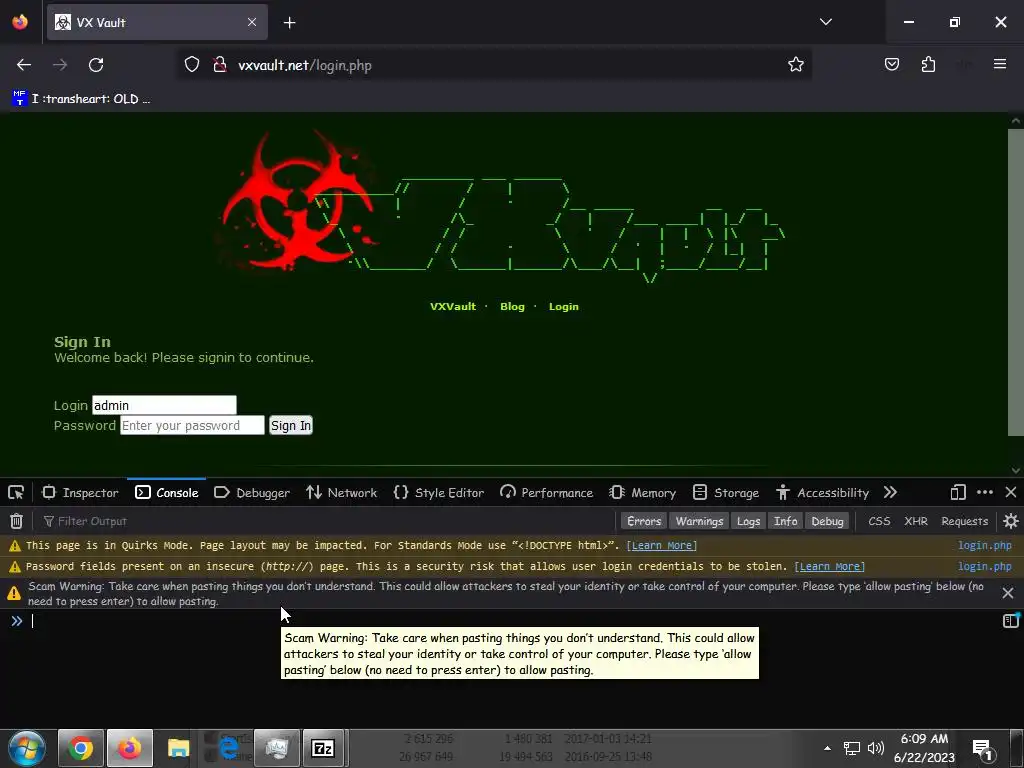Open the Windows Start button
The width and height of the screenshot is (1024, 768).
27,748
